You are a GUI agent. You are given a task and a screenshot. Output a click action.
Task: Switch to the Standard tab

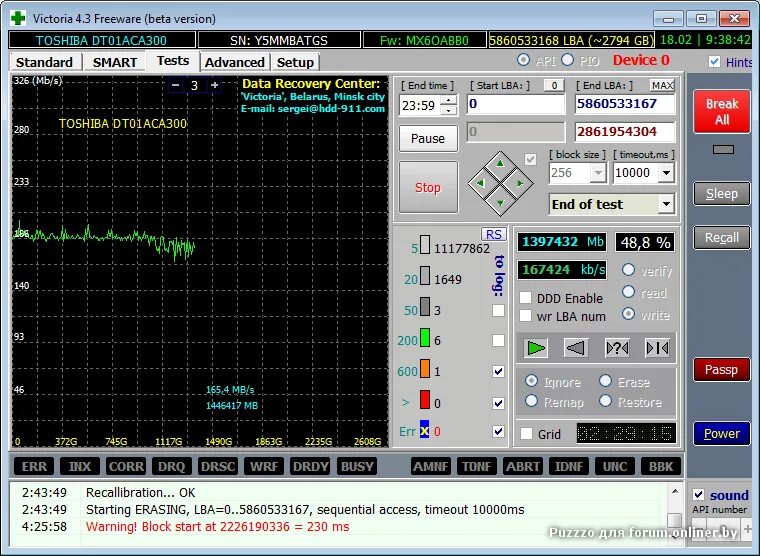[44, 62]
